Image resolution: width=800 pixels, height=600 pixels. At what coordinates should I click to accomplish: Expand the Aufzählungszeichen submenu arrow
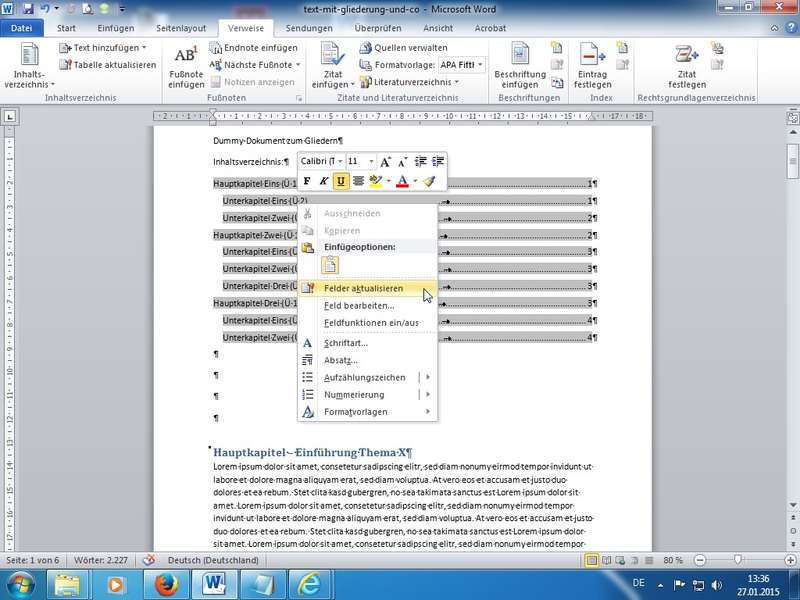click(428, 377)
